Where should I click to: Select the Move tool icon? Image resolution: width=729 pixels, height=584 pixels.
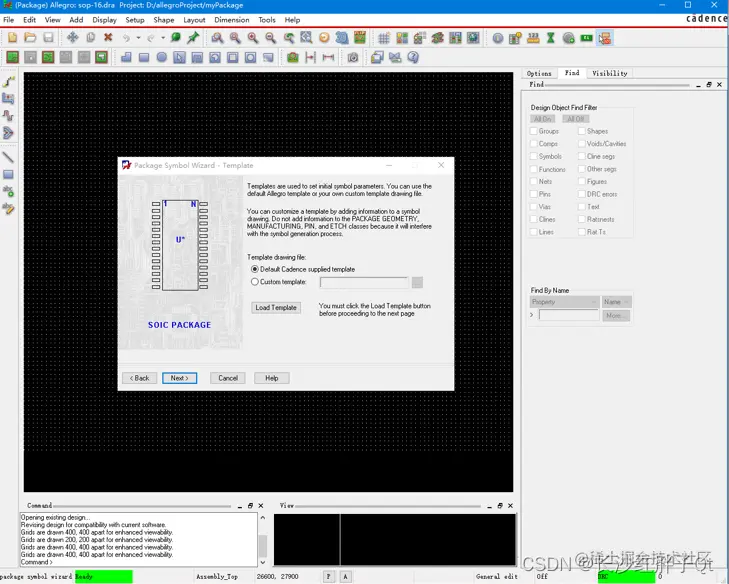pyautogui.click(x=72, y=38)
